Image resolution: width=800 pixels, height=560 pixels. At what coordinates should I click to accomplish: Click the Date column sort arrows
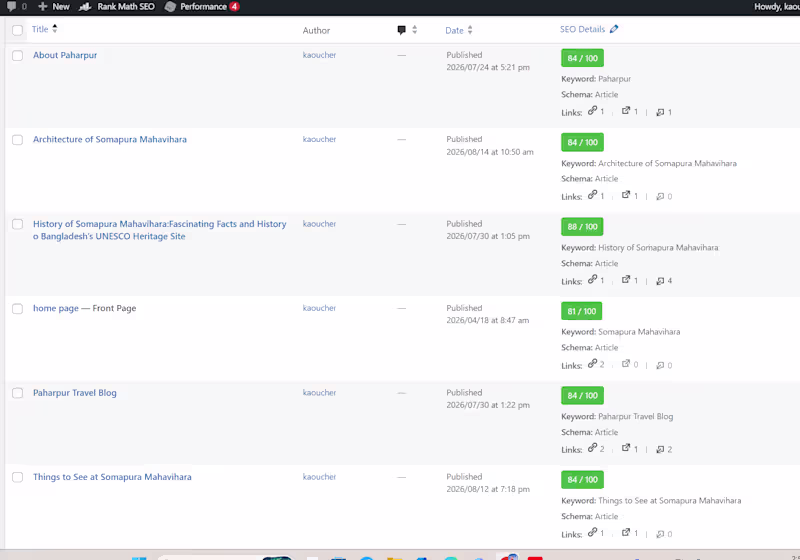click(x=470, y=30)
